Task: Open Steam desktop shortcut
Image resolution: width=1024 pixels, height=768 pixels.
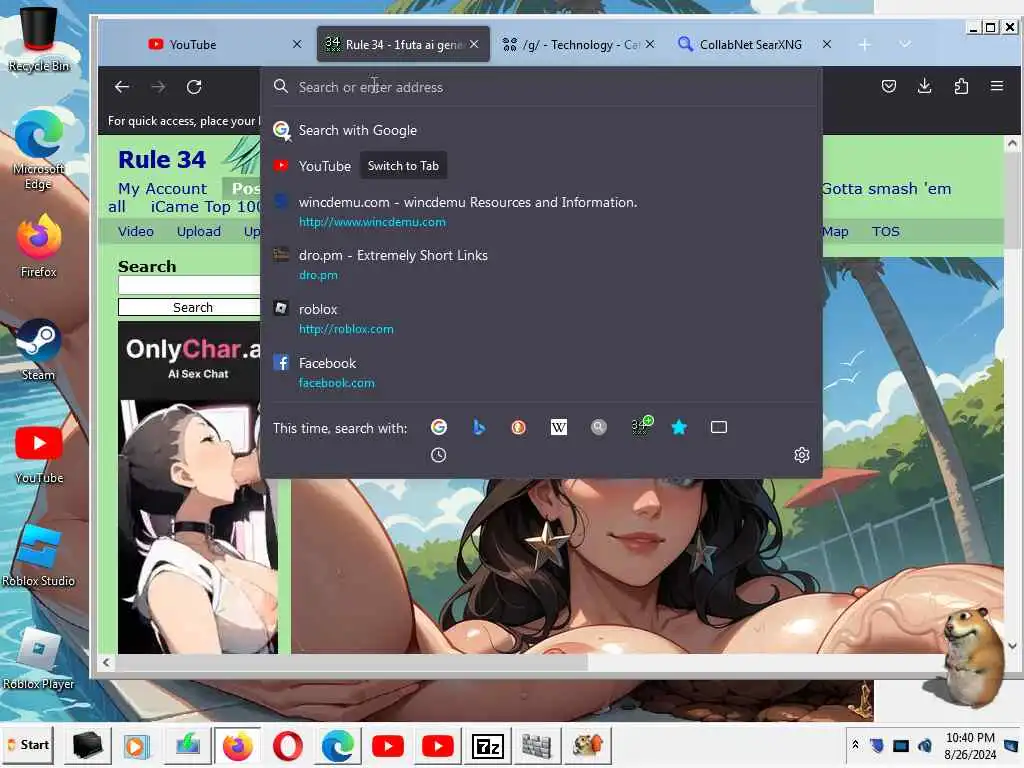Action: coord(39,349)
